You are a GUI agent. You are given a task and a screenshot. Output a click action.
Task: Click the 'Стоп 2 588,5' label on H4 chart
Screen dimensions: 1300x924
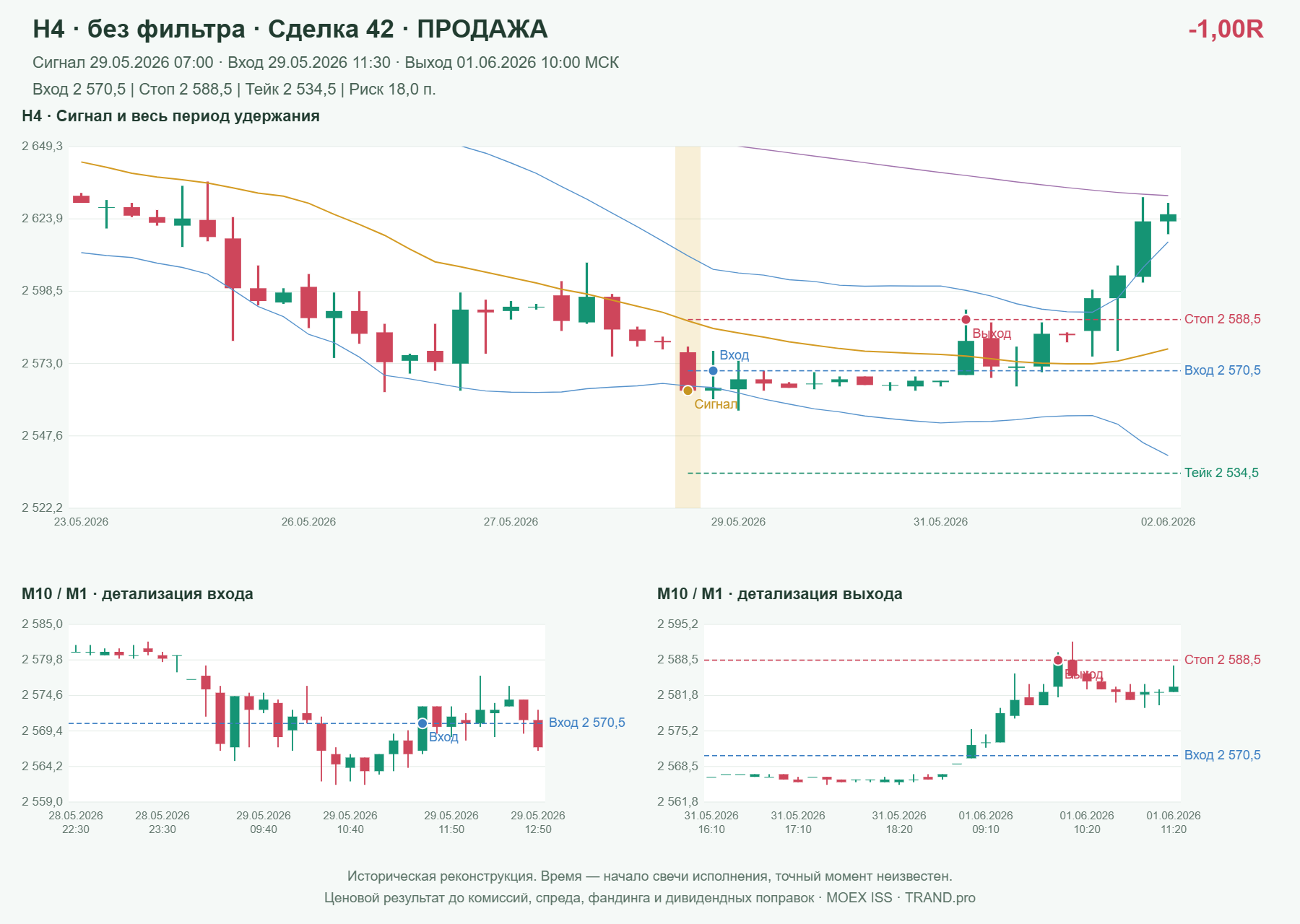1222,319
